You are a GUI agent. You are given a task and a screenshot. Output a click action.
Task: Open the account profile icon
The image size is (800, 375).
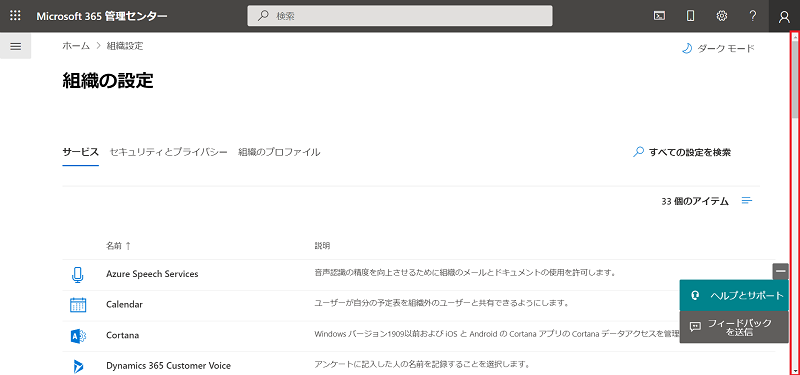pos(784,16)
